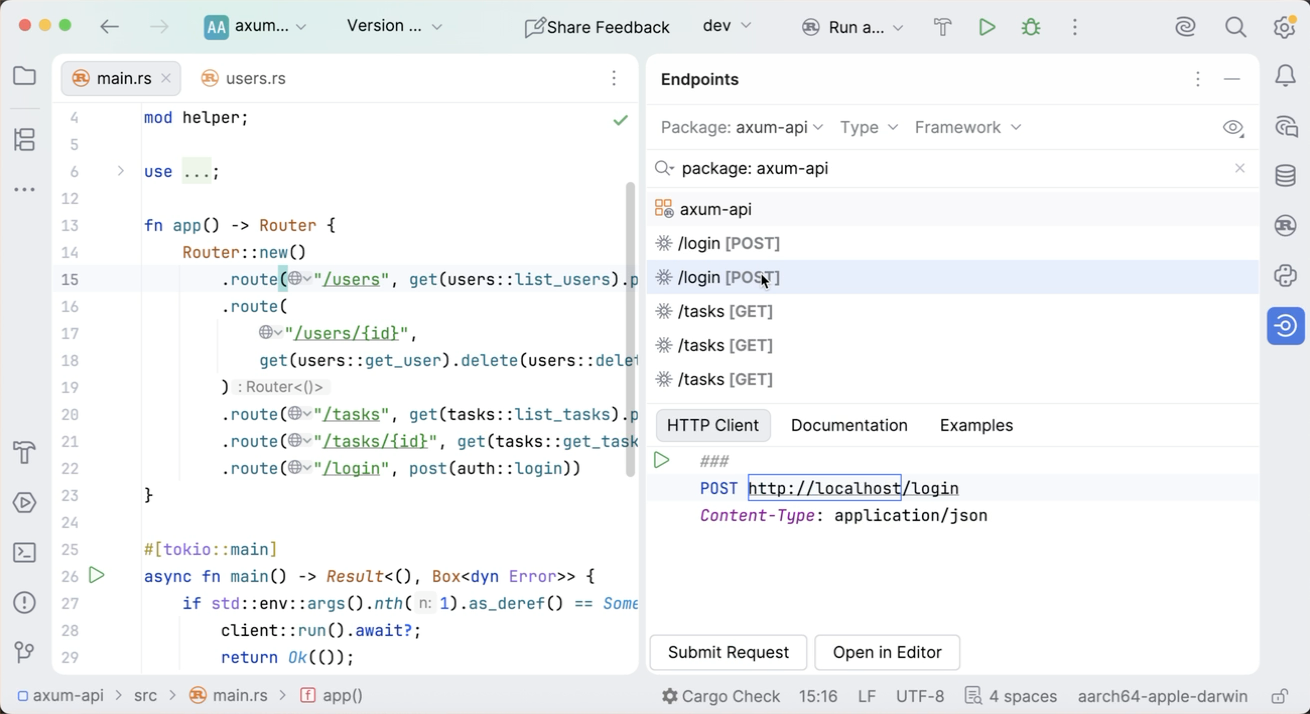Toggle the Endpoints tool window button
The height and width of the screenshot is (714, 1310).
coord(1286,326)
